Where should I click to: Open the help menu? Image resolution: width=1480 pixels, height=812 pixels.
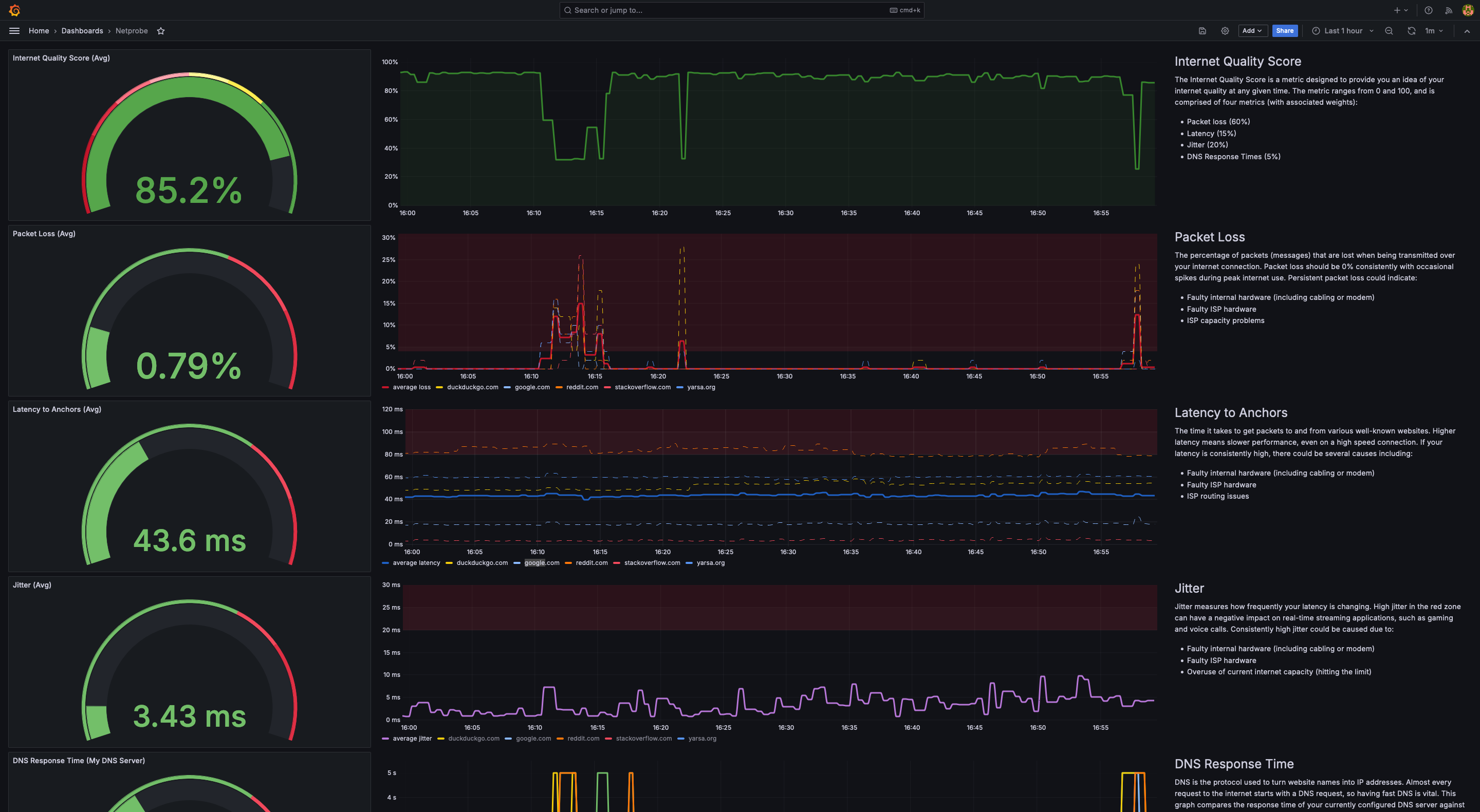[x=1429, y=10]
